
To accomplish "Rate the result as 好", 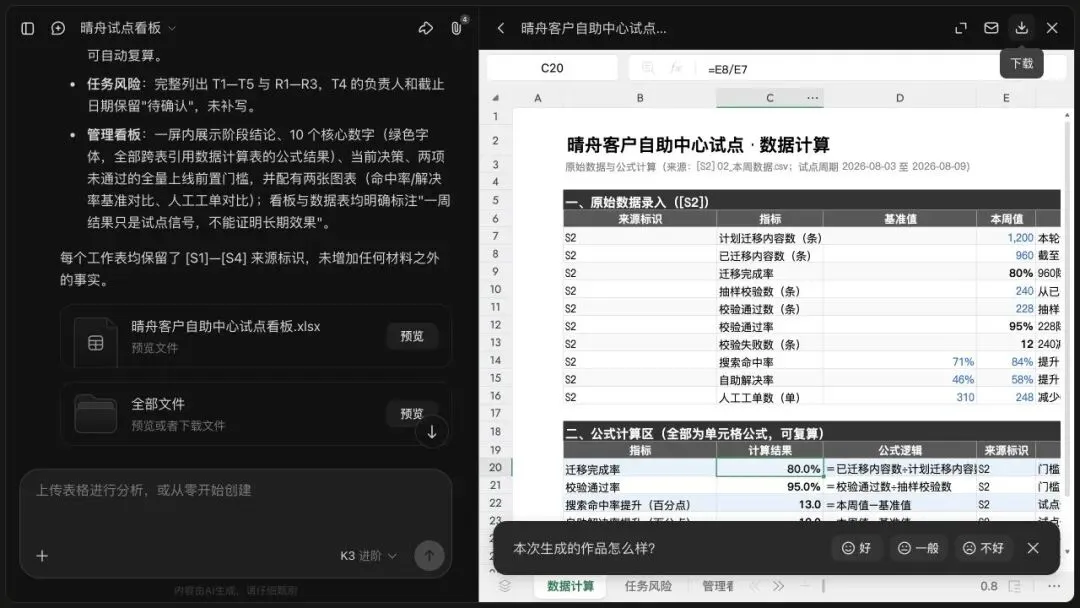I will pyautogui.click(x=856, y=548).
